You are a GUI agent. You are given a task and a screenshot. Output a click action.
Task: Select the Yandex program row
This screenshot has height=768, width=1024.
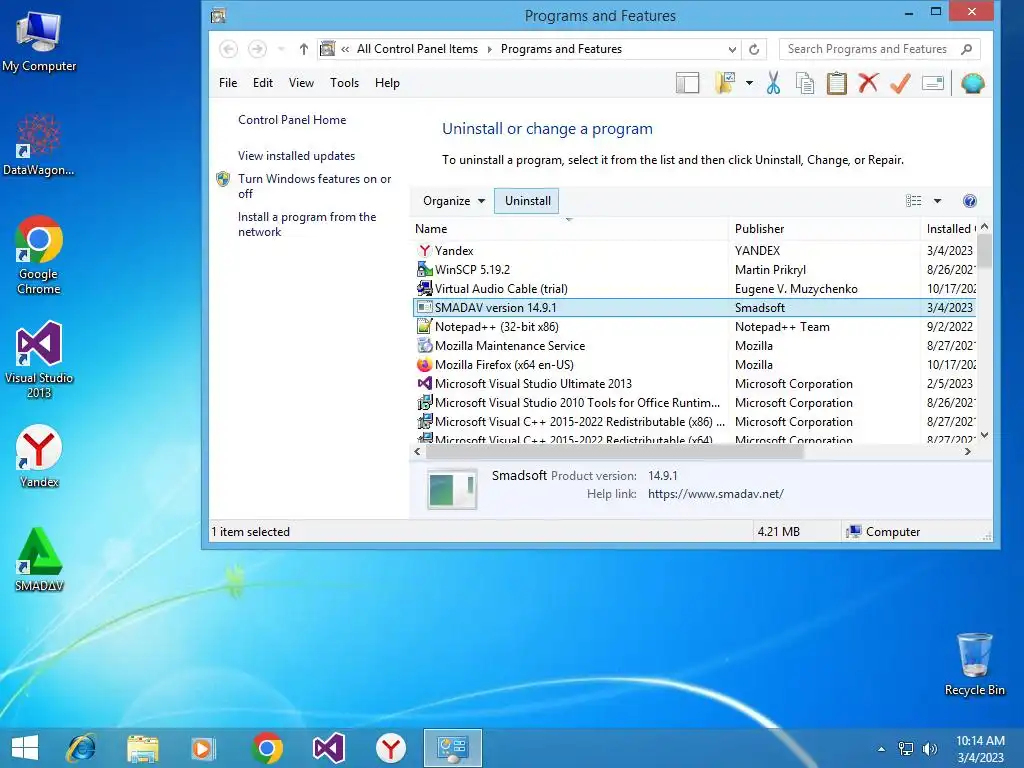tap(694, 251)
